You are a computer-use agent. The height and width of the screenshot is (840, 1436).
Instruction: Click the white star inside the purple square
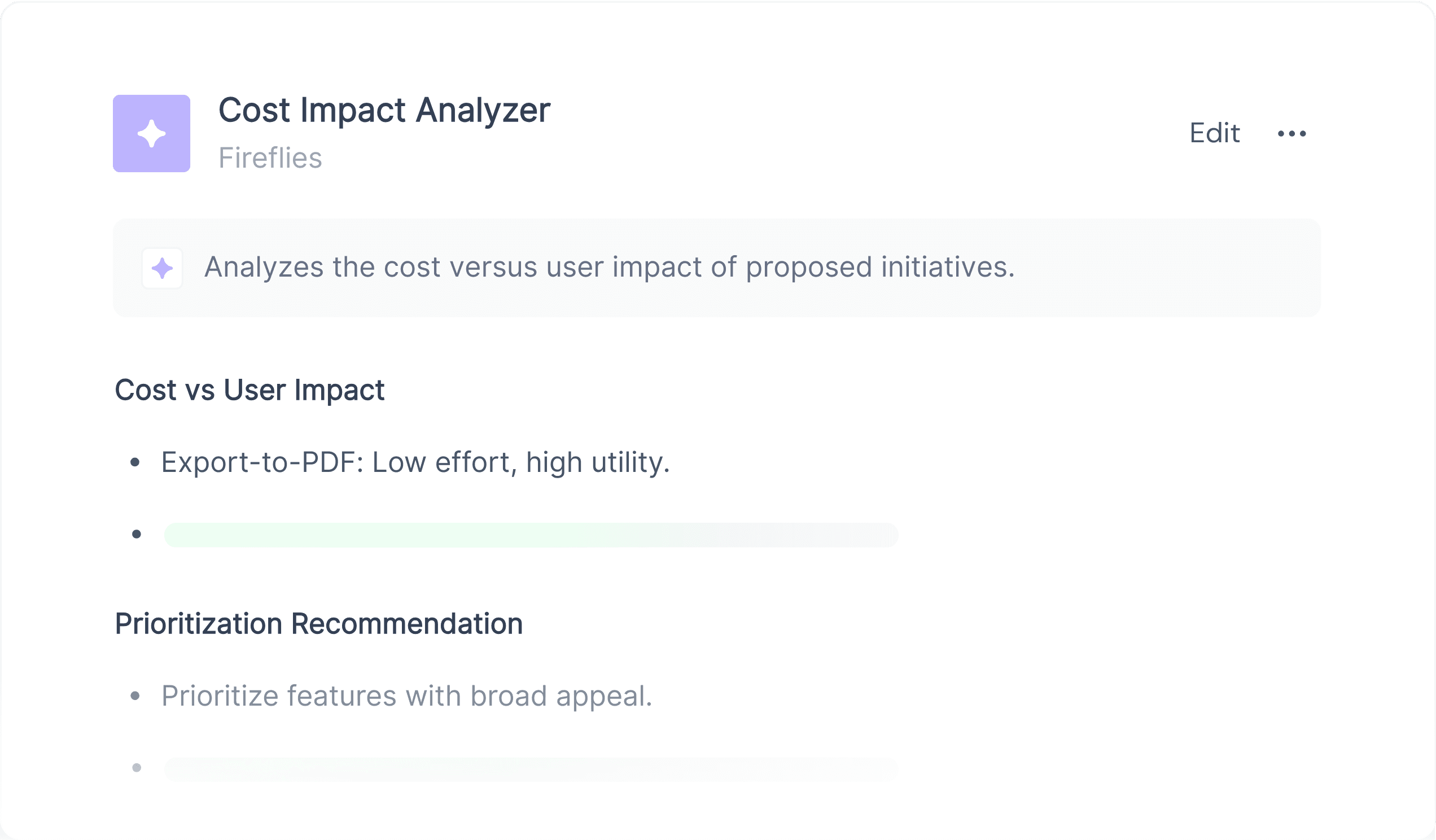(152, 133)
